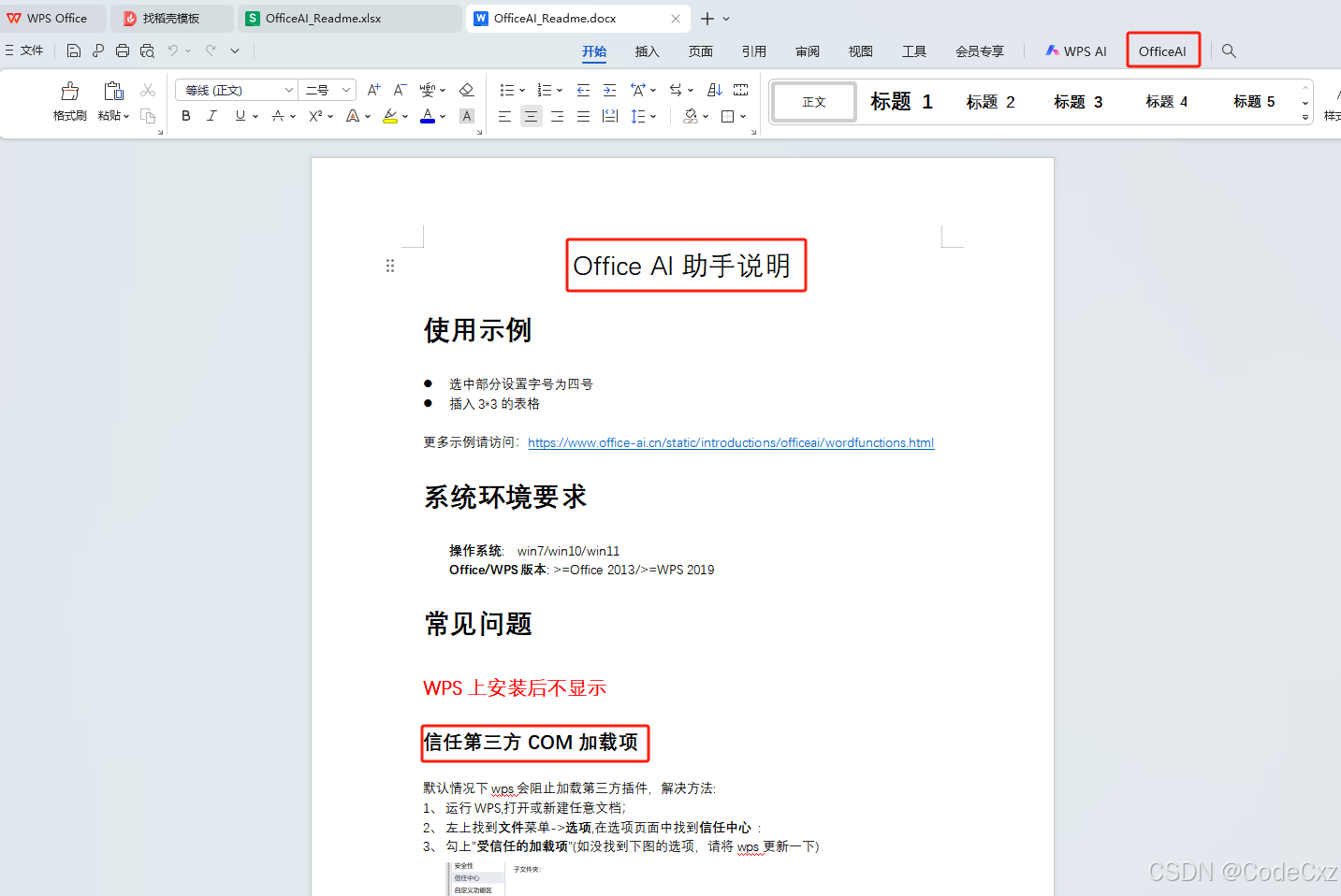Click the Decrease Indent icon

point(583,90)
